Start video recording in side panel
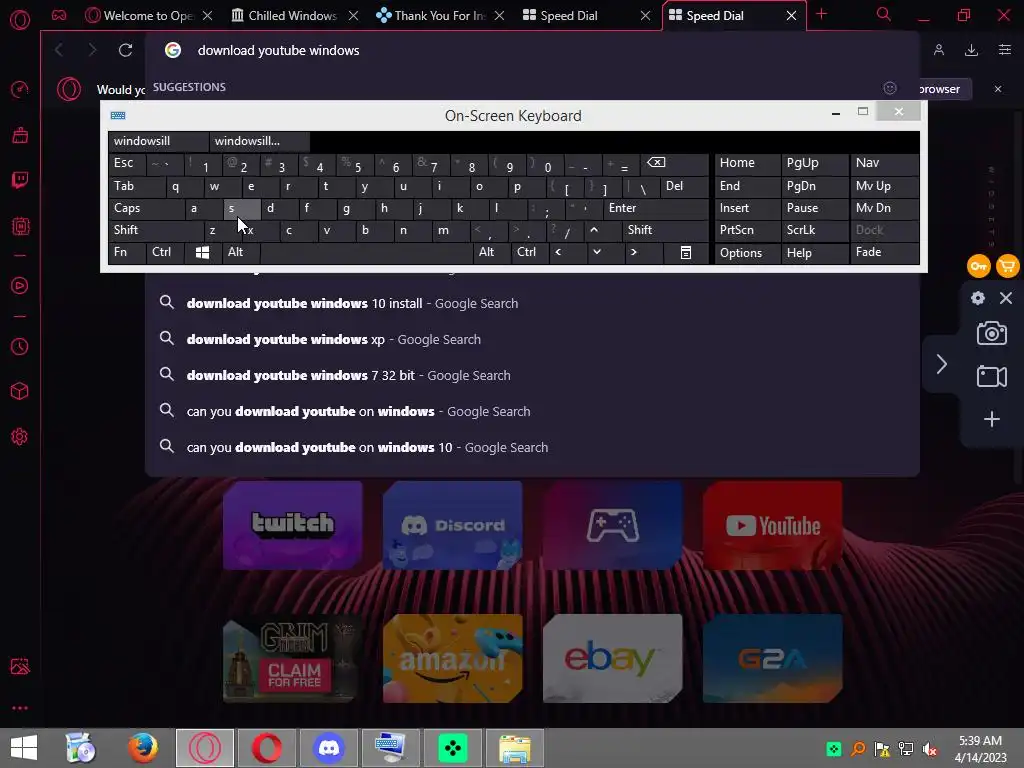Screen dimensions: 1024x768 (991, 376)
